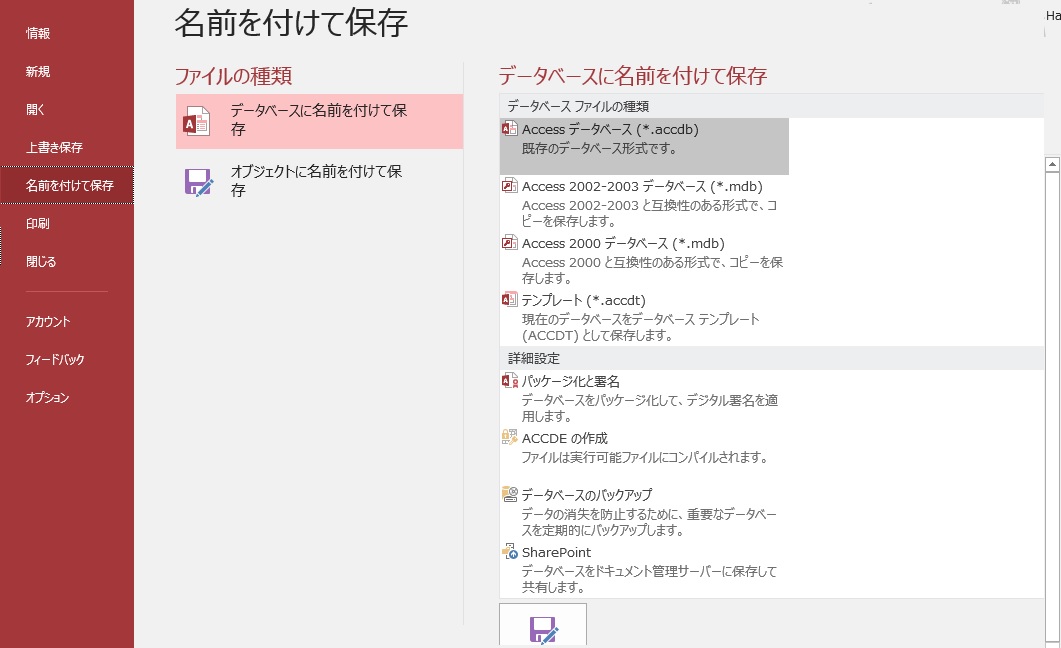Open フィードバック in sidebar
Image resolution: width=1061 pixels, height=648 pixels.
pyautogui.click(x=55, y=359)
